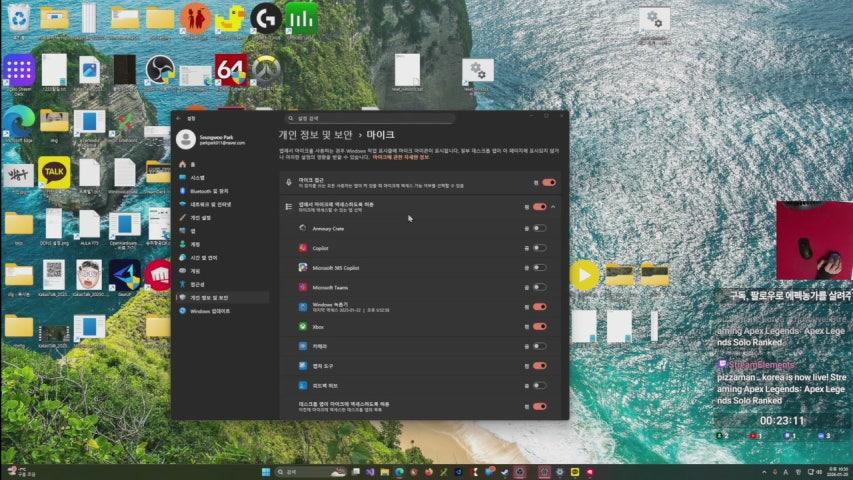This screenshot has height=480, width=853.
Task: Click the 마이크에 관한 자세한 정보 link
Action: click(400, 157)
